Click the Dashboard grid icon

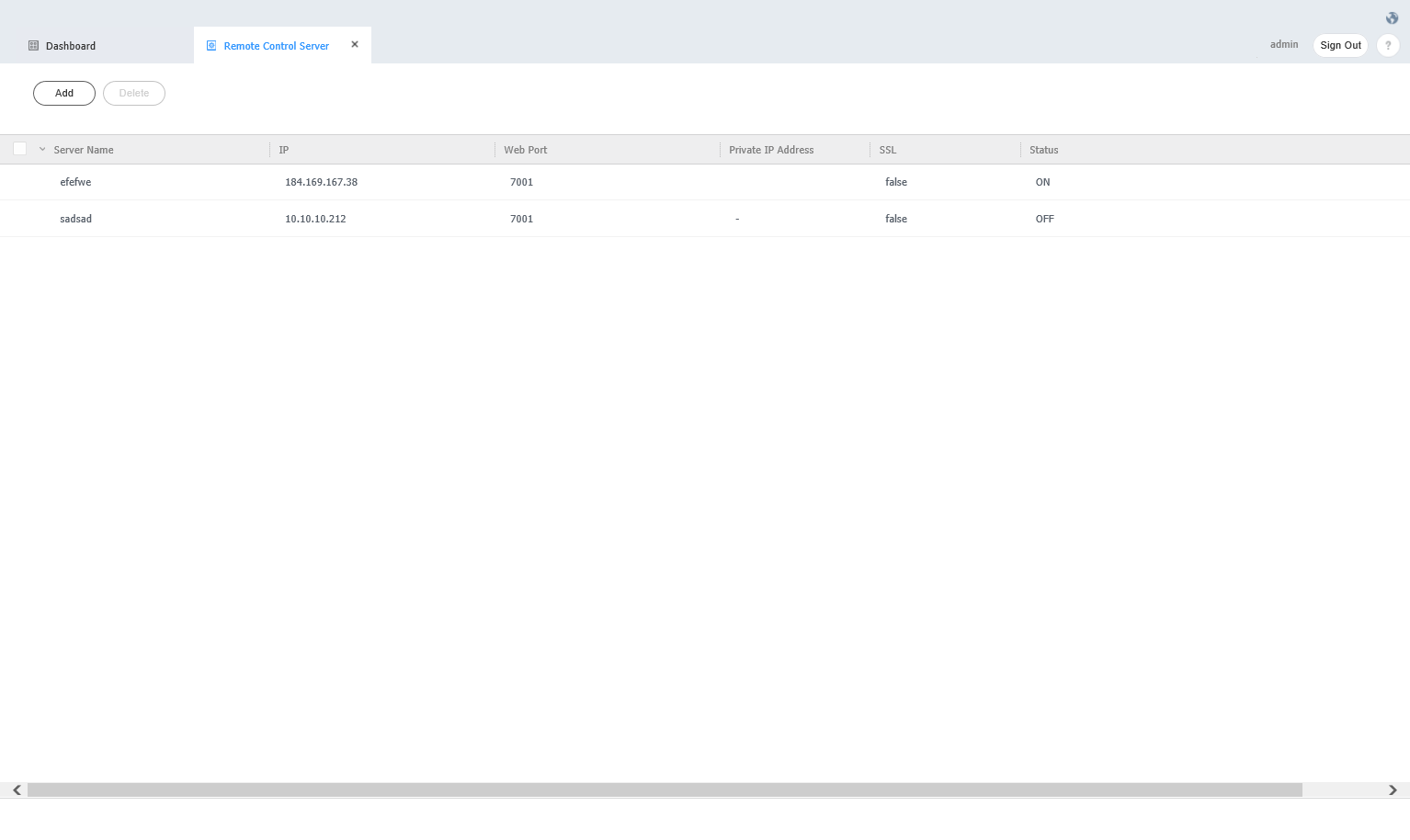click(34, 46)
